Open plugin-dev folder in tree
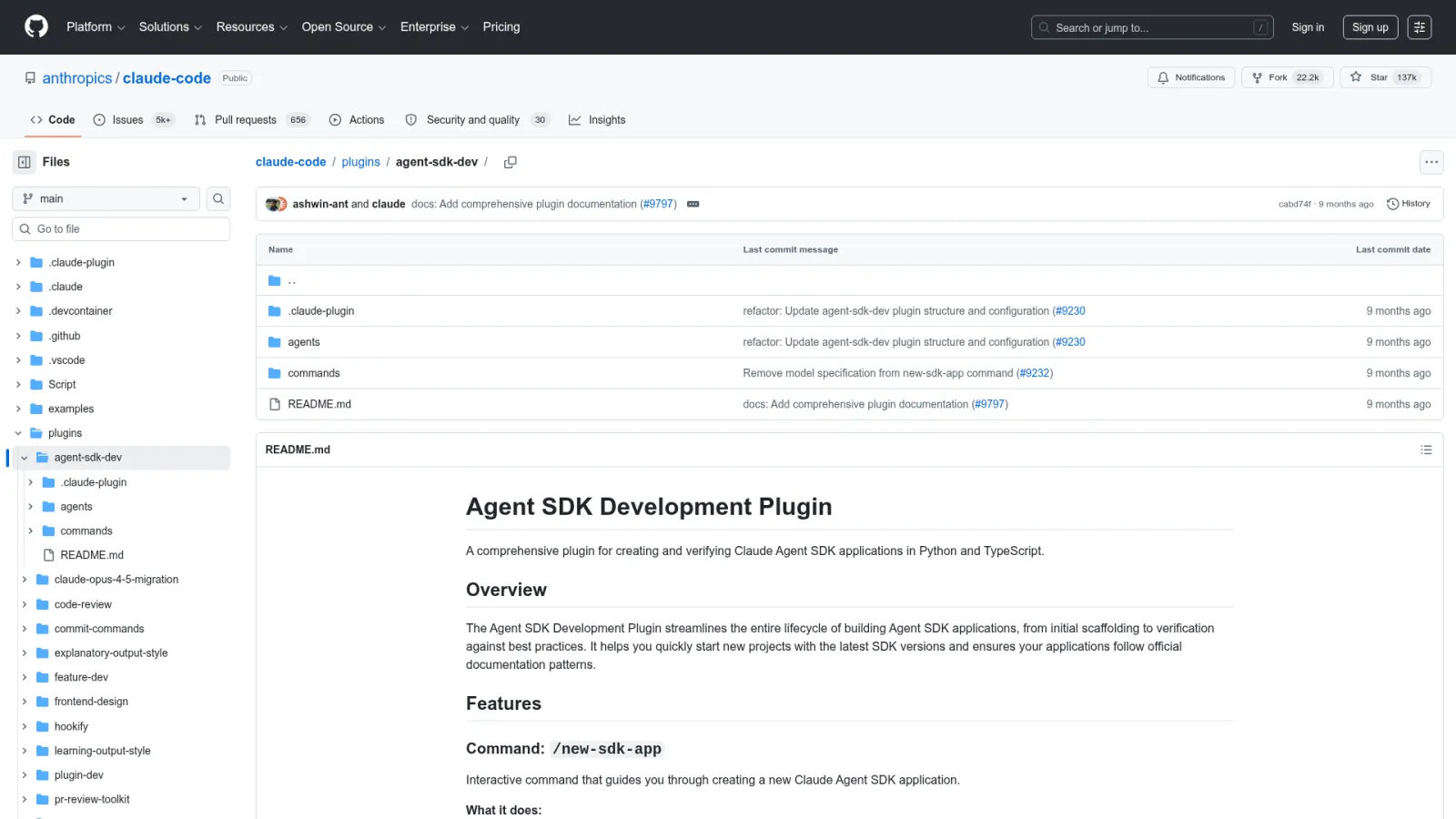The image size is (1456, 819). (x=79, y=775)
